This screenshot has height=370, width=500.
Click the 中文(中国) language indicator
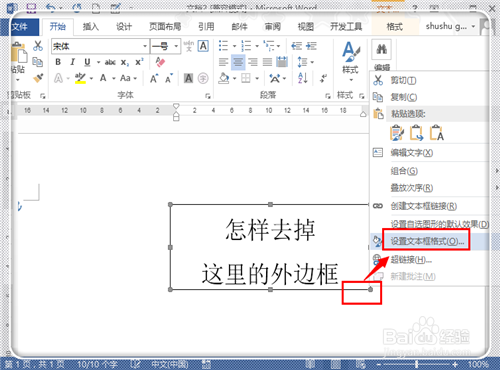pos(169,364)
